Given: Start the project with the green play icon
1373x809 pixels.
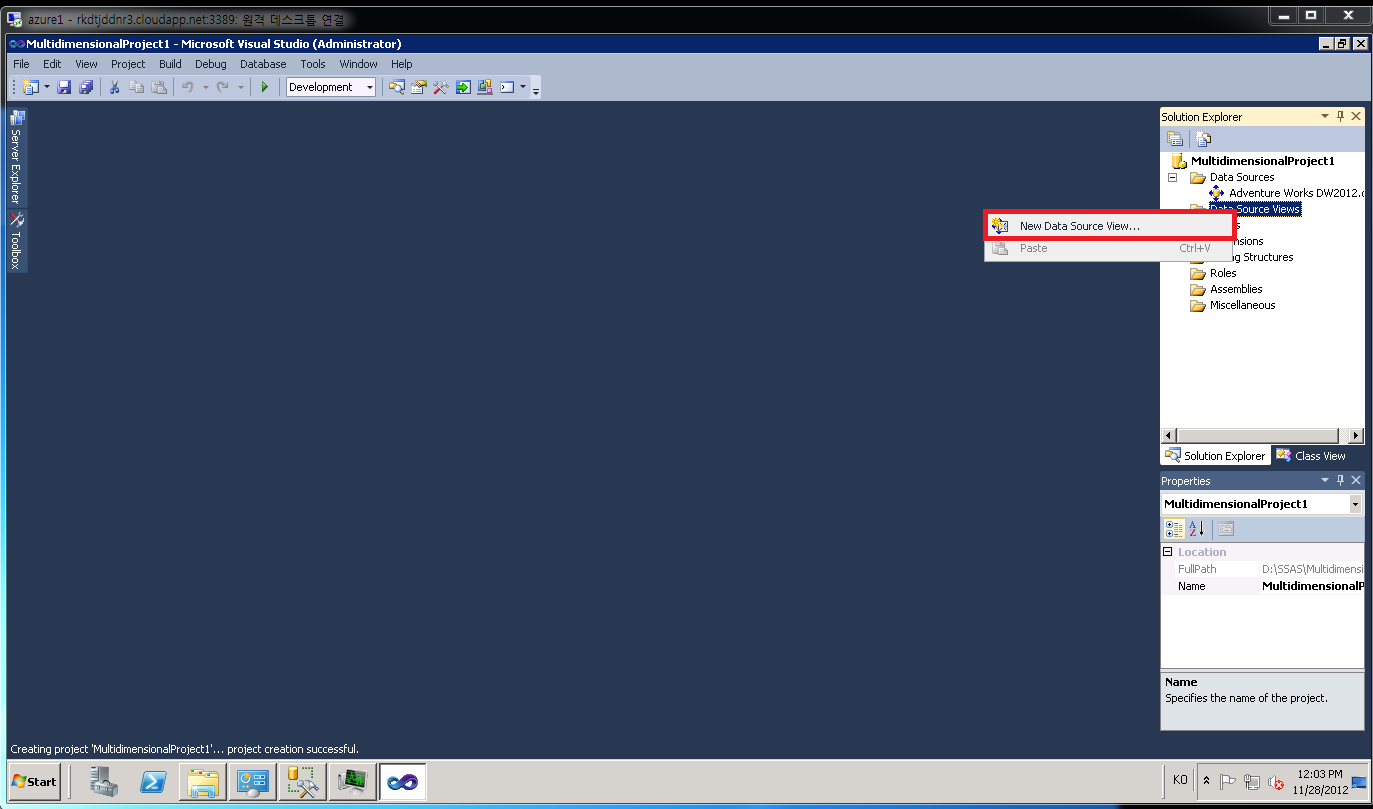Looking at the screenshot, I should (x=264, y=87).
